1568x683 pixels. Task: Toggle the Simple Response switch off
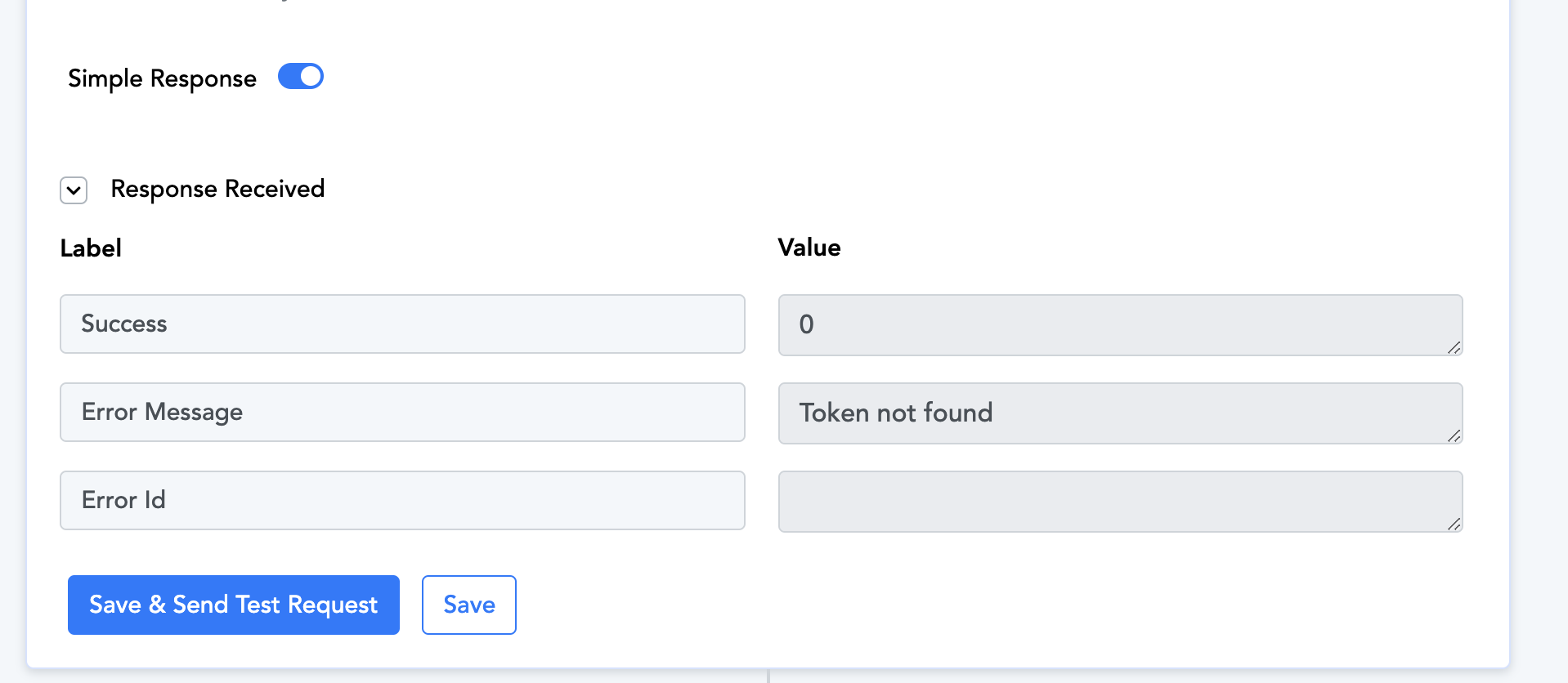tap(301, 77)
